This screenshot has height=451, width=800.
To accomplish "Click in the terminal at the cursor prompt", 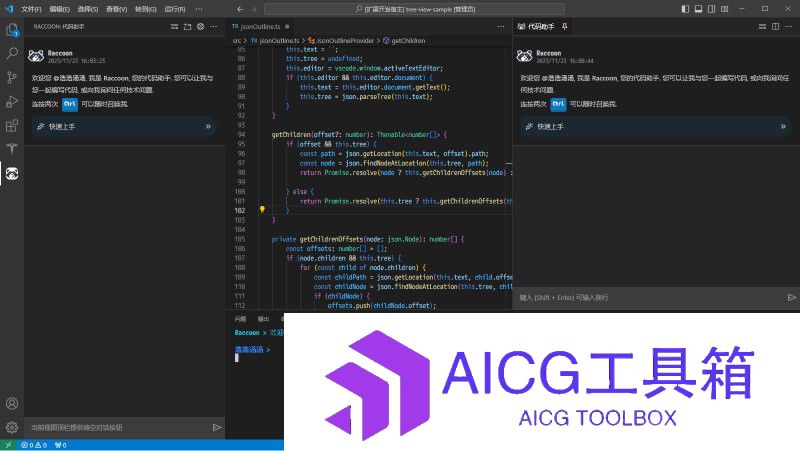I will point(237,358).
